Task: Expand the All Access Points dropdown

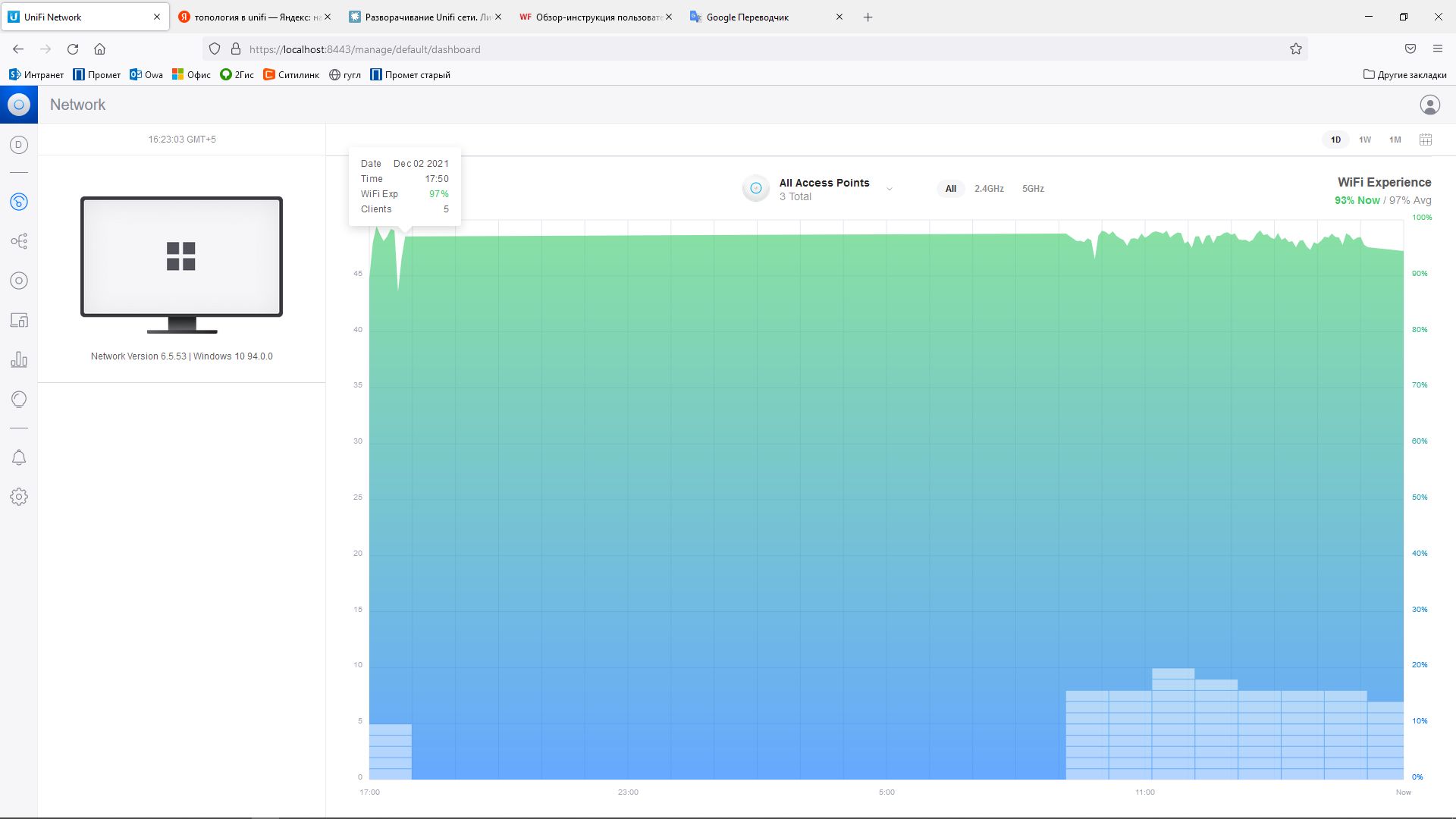Action: coord(890,190)
